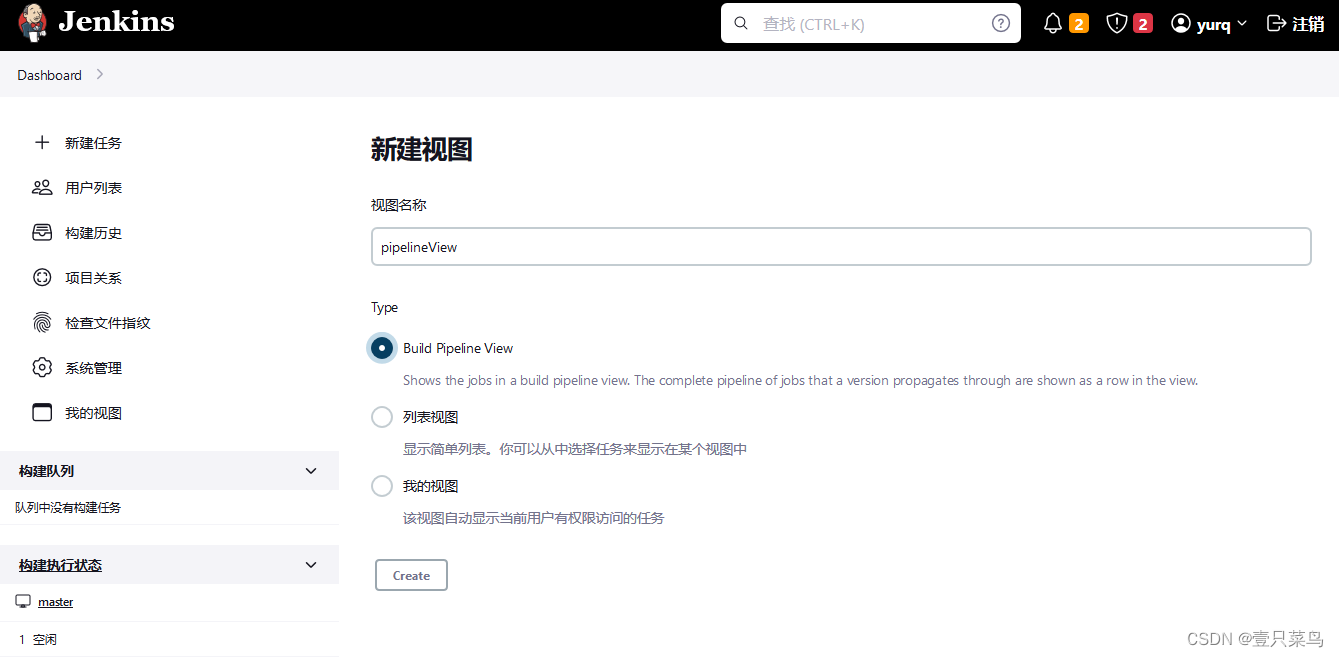This screenshot has width=1339, height=657.
Task: Open the master node link
Action: pos(55,602)
